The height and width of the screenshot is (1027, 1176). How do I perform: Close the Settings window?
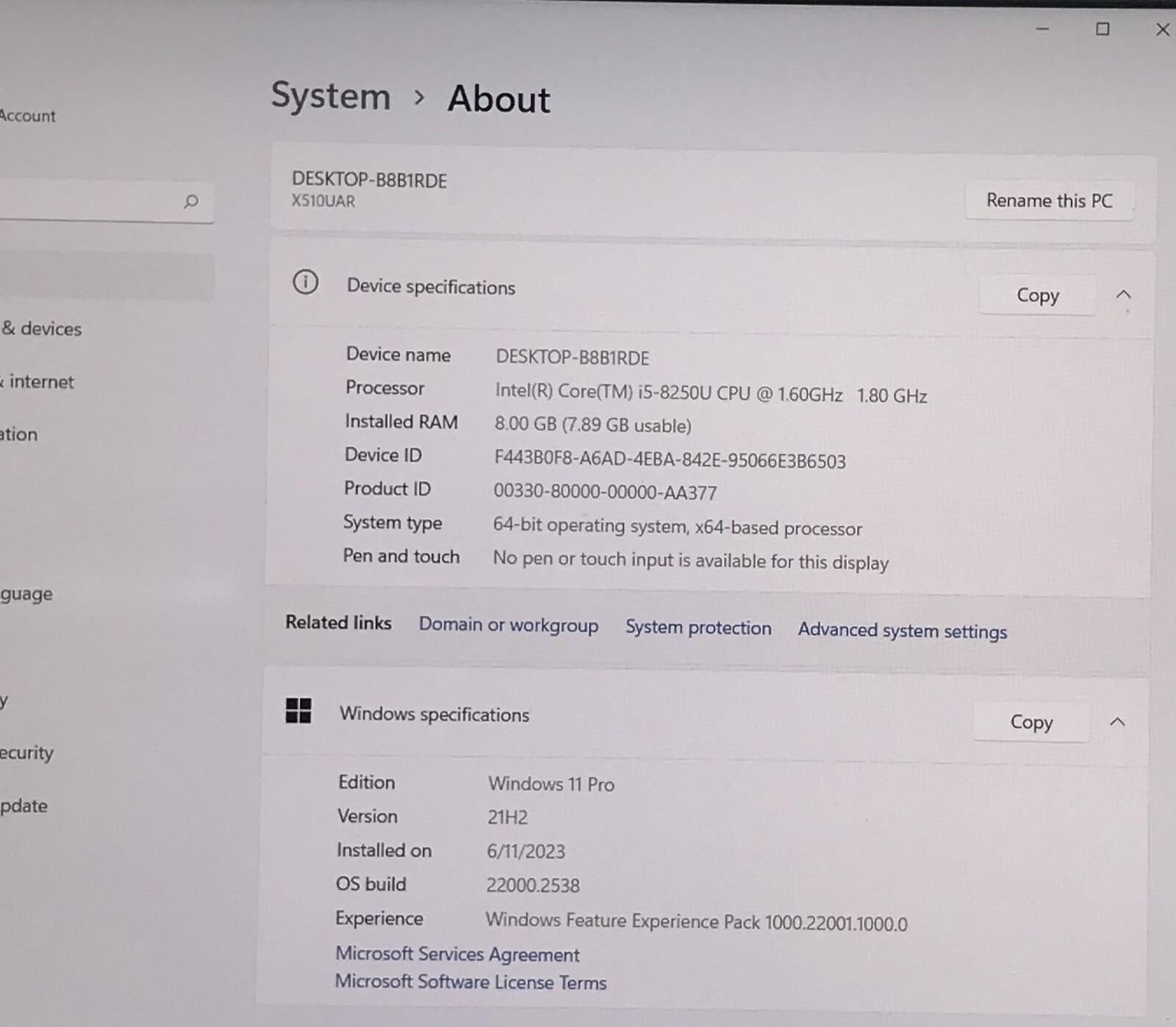pos(1163,29)
